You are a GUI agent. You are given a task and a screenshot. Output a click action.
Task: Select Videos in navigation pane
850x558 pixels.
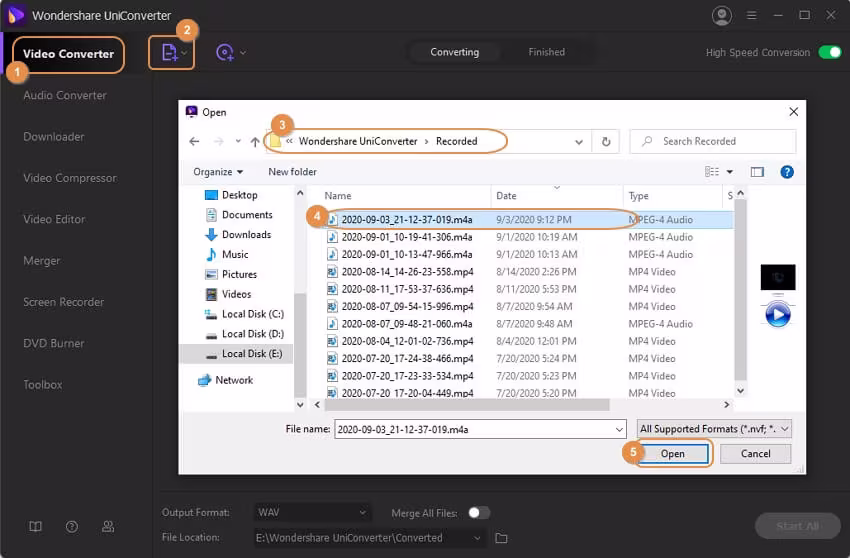228,294
